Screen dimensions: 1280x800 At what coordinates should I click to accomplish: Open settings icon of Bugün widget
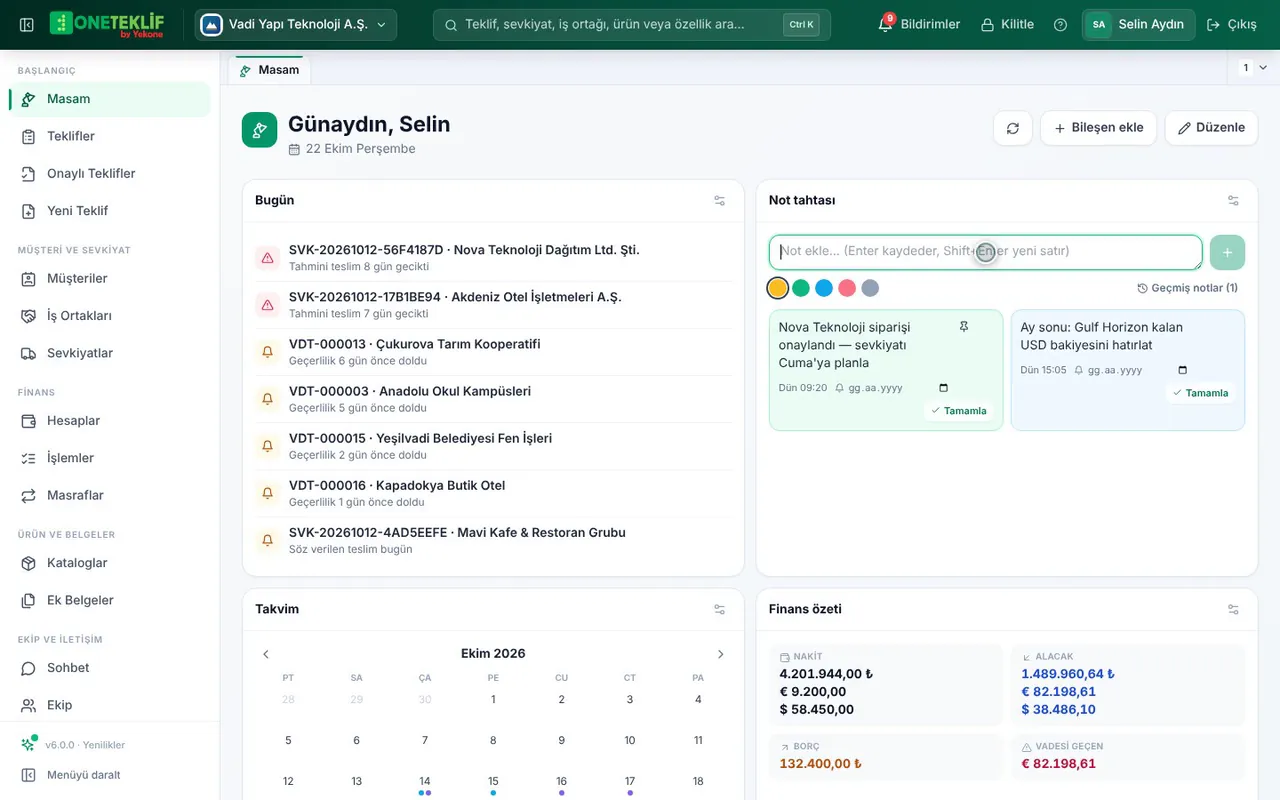point(720,200)
